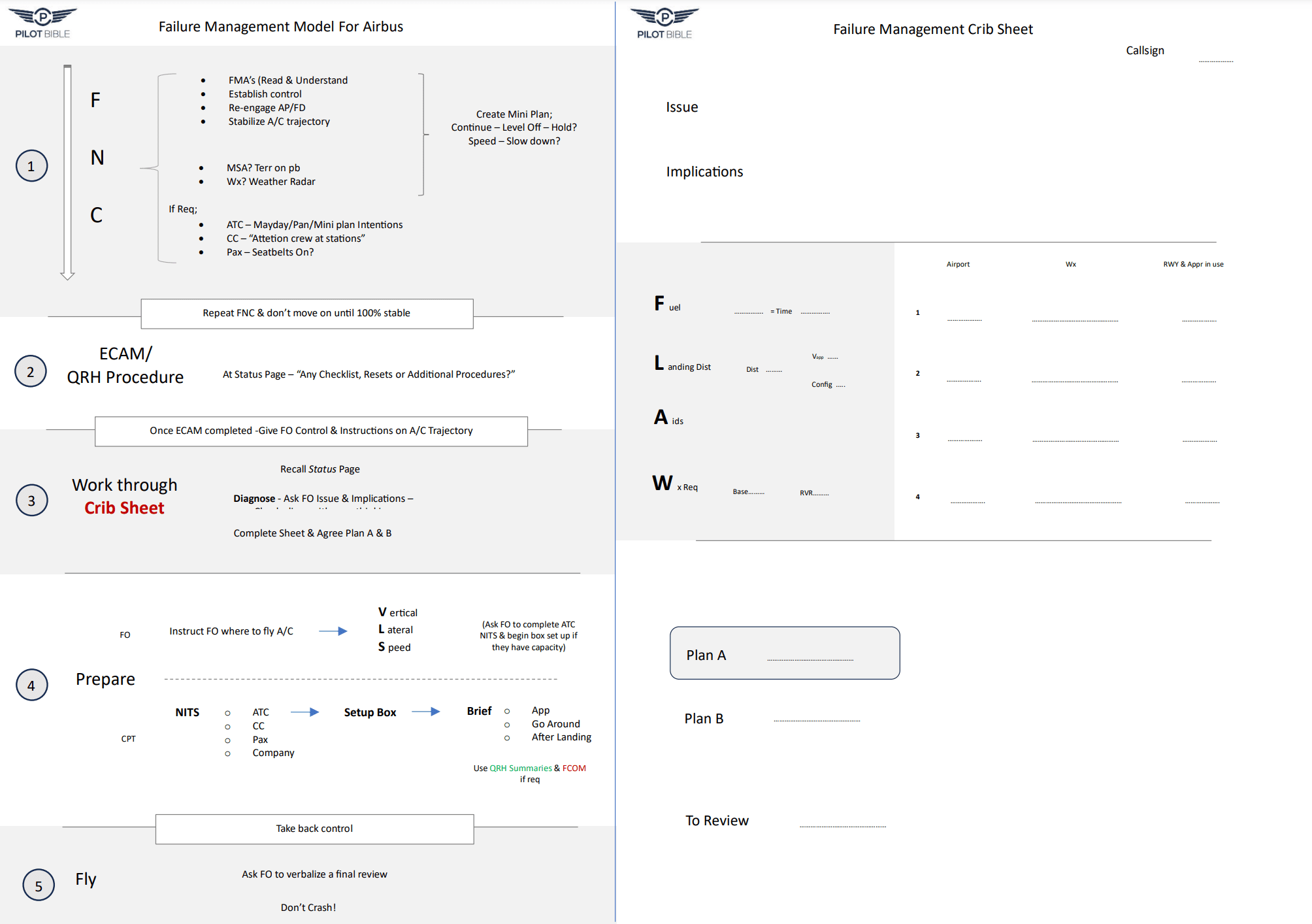The height and width of the screenshot is (924, 1312).
Task: Click the 'Vertical' item in the VLS list
Action: 398,612
